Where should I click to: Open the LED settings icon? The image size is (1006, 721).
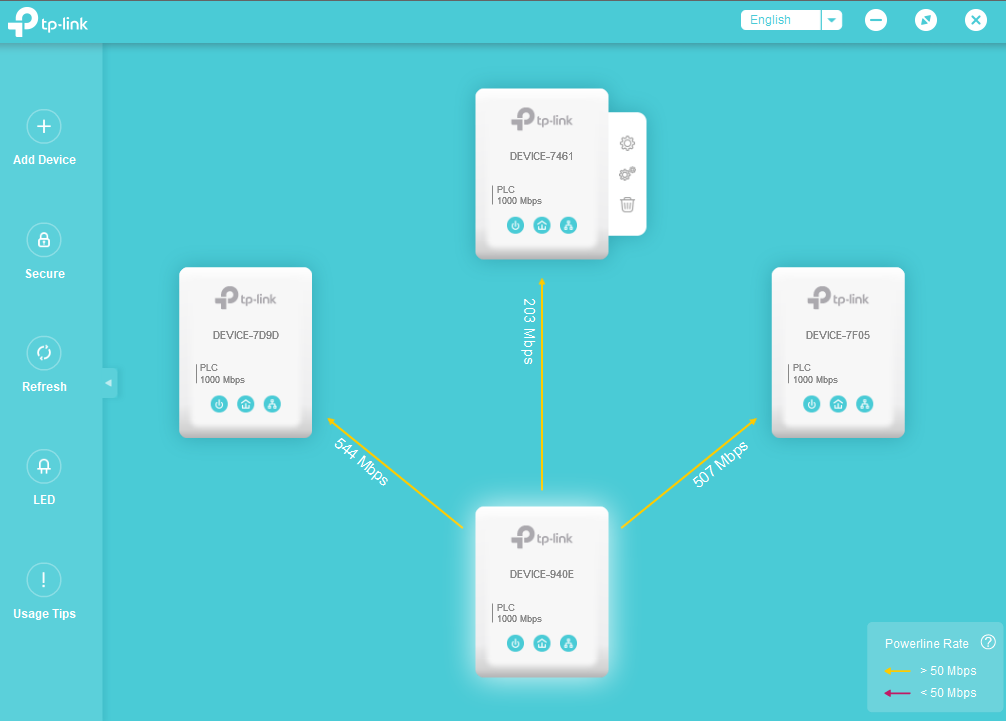click(44, 466)
